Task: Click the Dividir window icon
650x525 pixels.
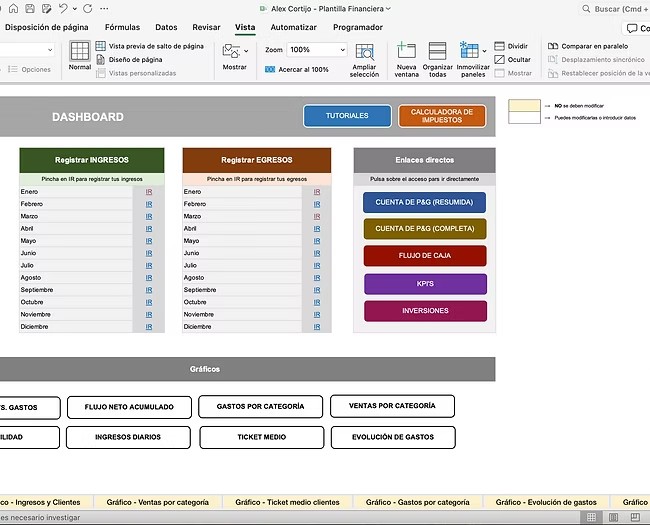Action: pyautogui.click(x=500, y=46)
